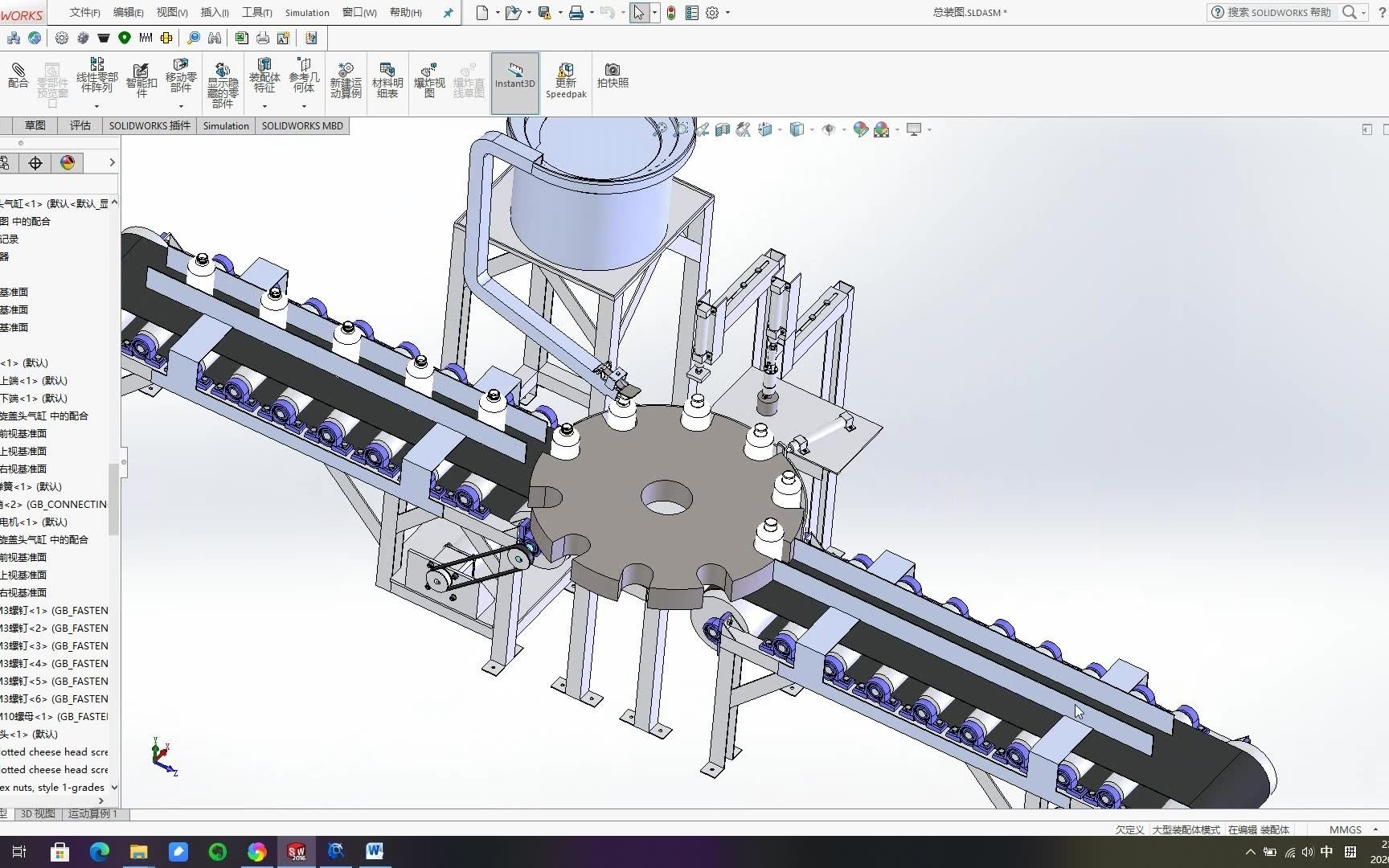The width and height of the screenshot is (1389, 868).
Task: Expand feature tree panel tabs arrow
Action: (x=112, y=163)
